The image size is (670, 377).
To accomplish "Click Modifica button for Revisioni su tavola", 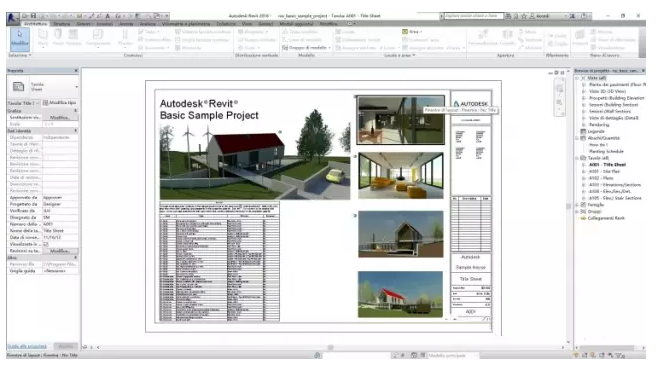I will [60, 251].
